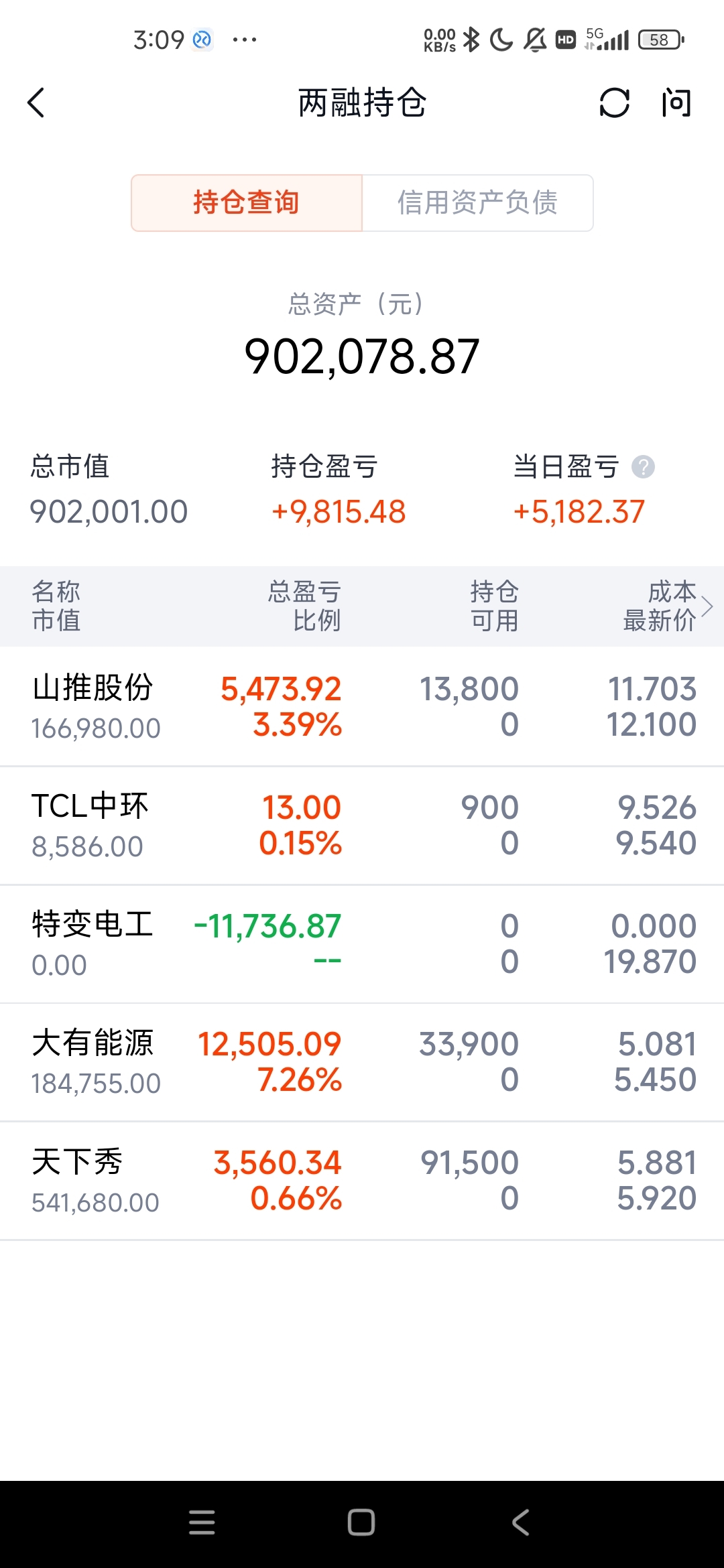This screenshot has width=724, height=1568.
Task: Tap the back arrow in header
Action: click(x=36, y=103)
